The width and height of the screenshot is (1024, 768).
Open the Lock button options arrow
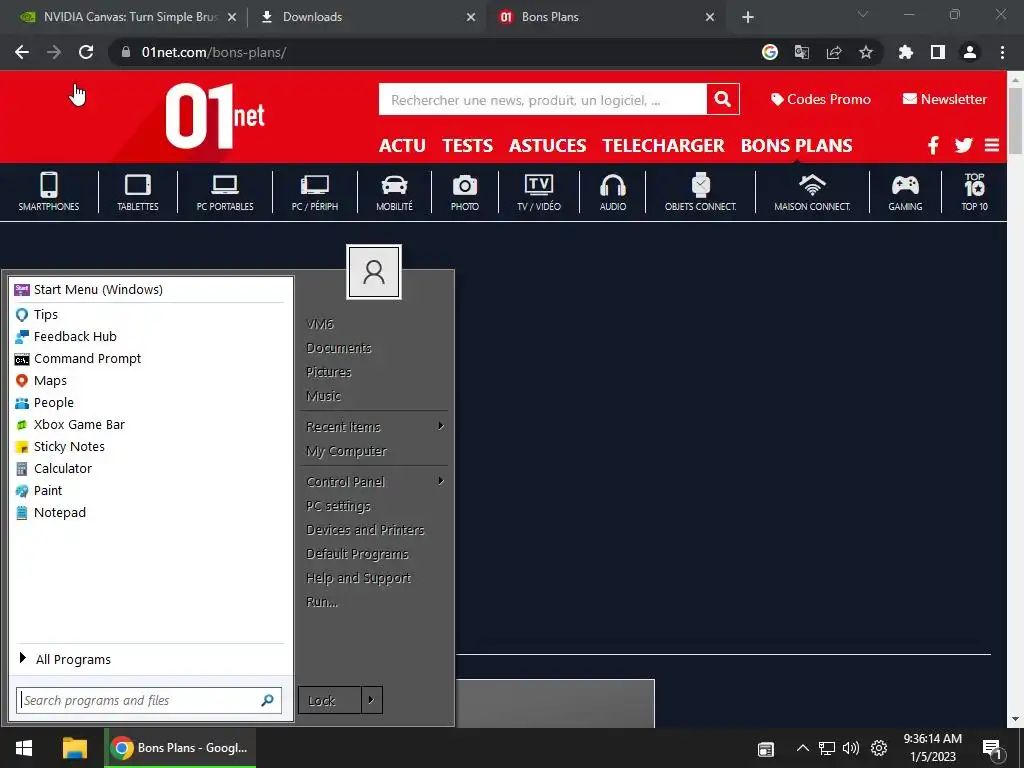pyautogui.click(x=371, y=700)
